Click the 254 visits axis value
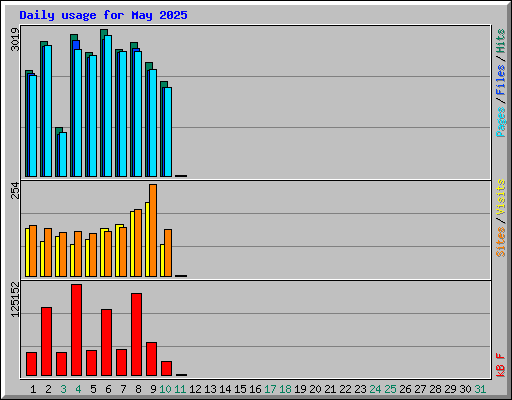 [x=15, y=190]
